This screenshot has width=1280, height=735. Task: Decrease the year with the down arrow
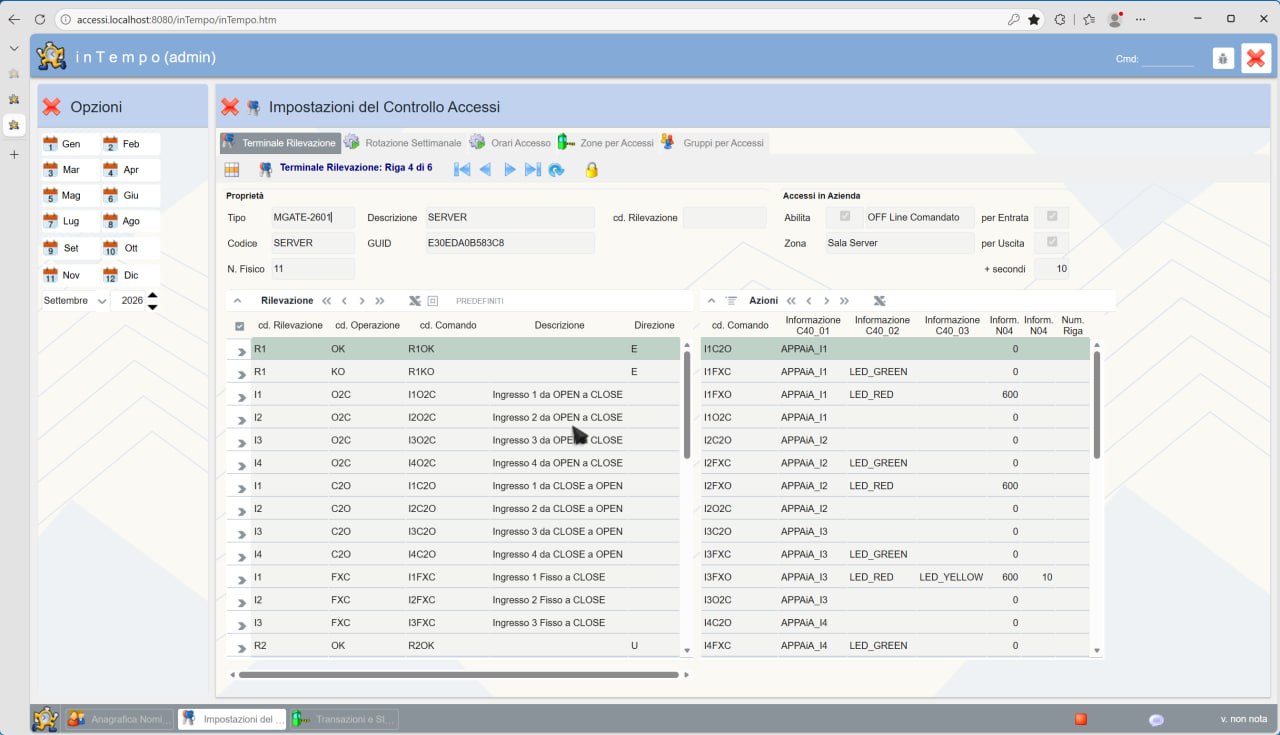152,306
